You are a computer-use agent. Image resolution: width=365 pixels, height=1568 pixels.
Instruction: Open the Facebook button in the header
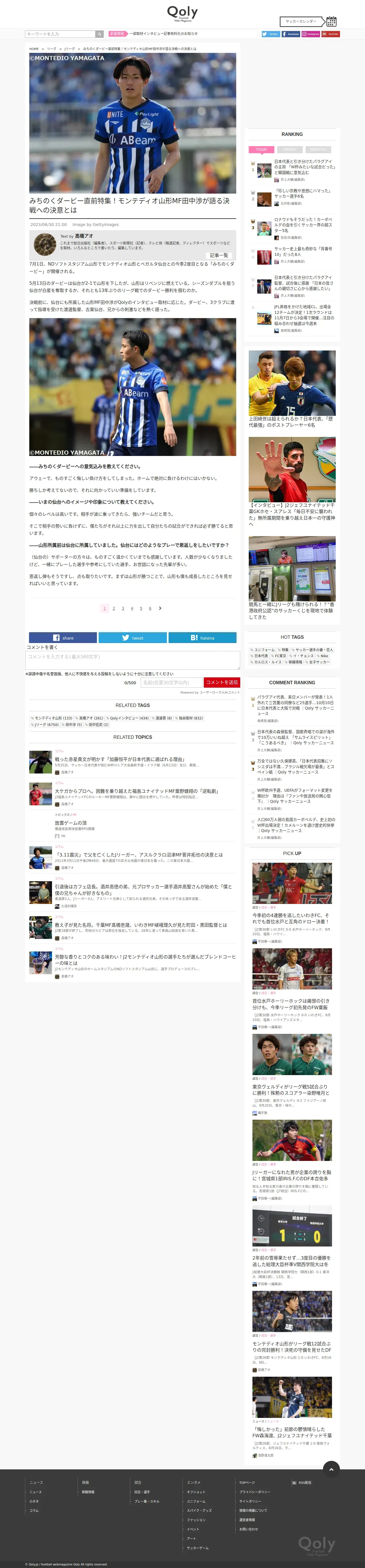click(291, 34)
